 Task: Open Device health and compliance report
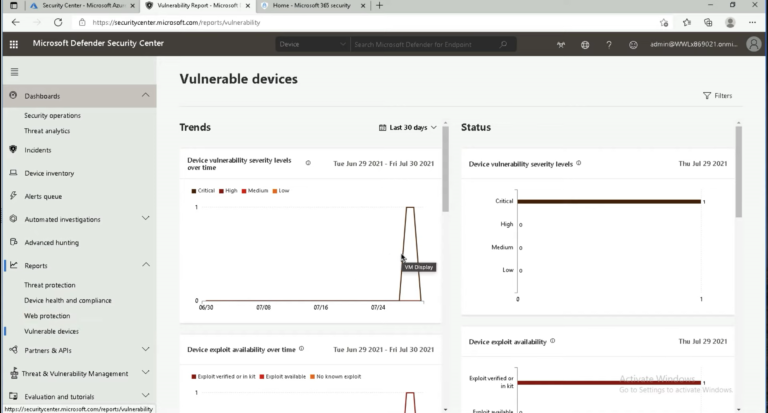tap(68, 300)
